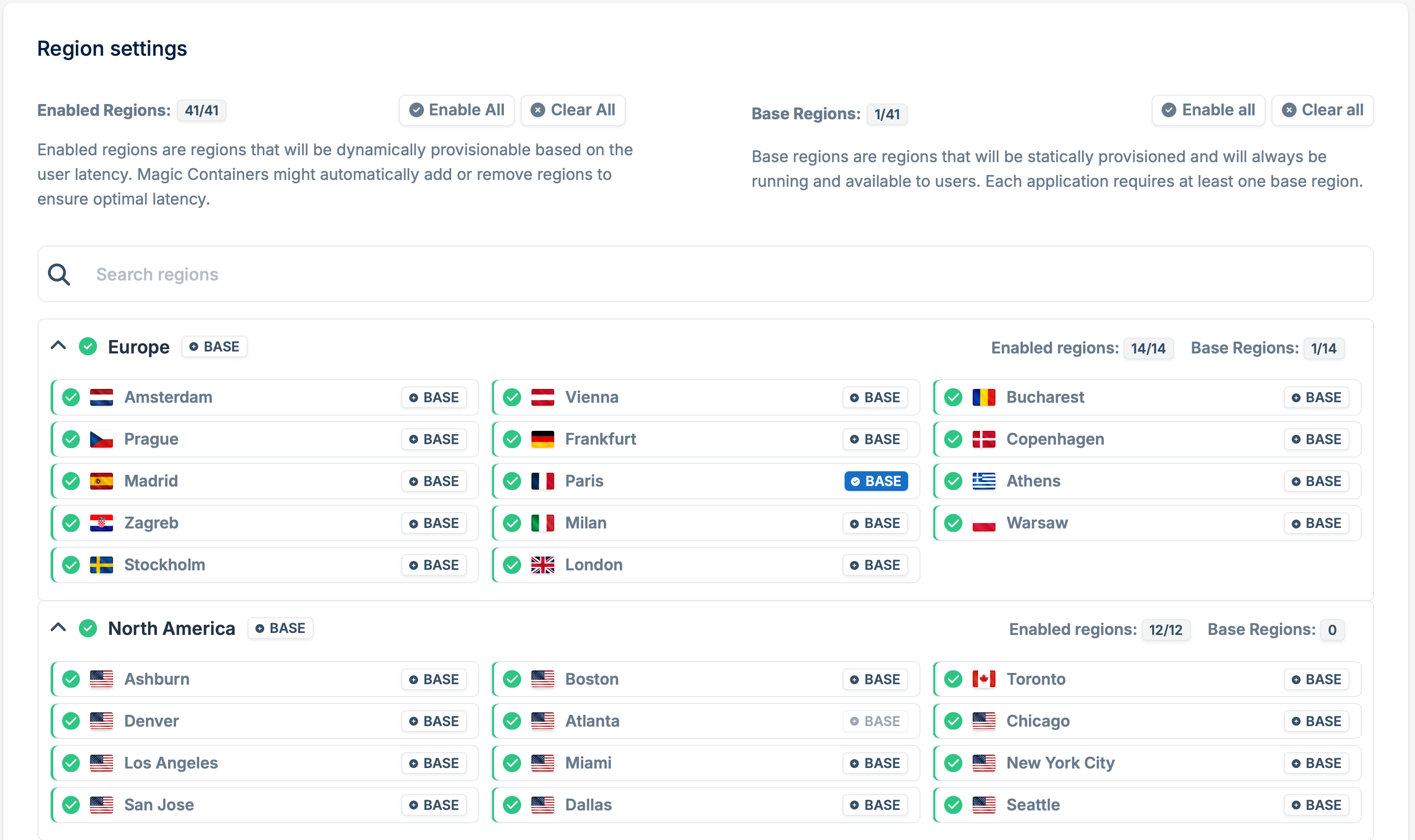
Task: Set Madrid as a base region
Action: point(434,481)
